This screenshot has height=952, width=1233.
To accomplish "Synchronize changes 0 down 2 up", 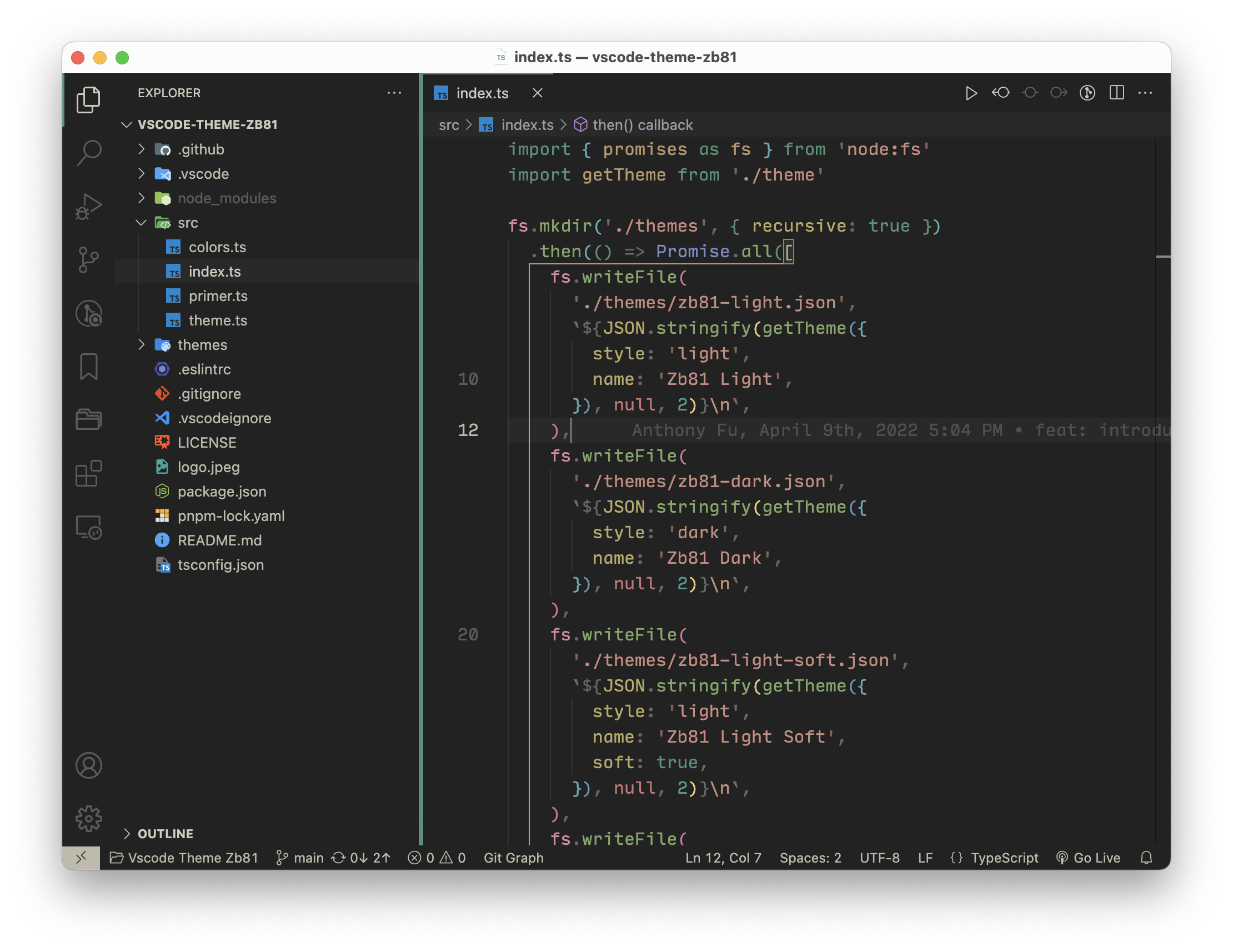I will 361,858.
